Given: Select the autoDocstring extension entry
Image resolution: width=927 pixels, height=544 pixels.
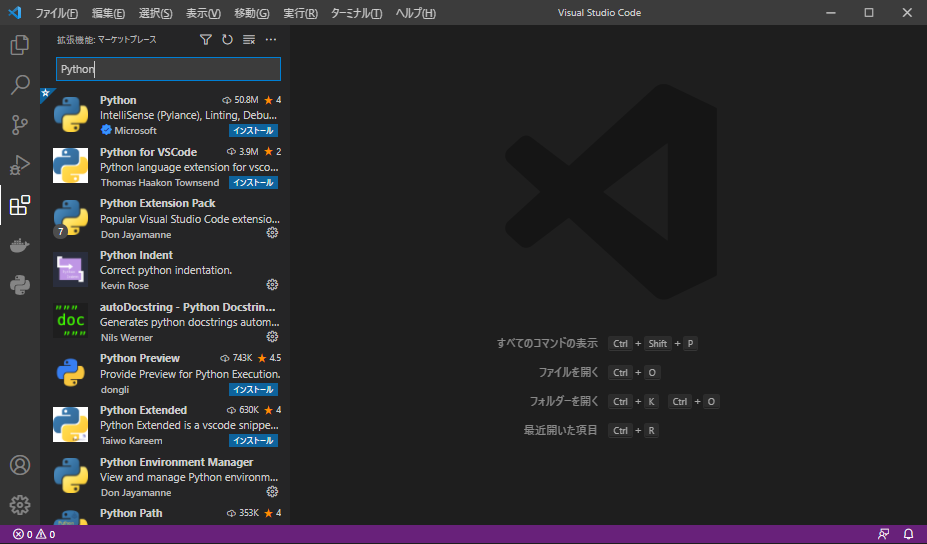Looking at the screenshot, I should [x=165, y=322].
